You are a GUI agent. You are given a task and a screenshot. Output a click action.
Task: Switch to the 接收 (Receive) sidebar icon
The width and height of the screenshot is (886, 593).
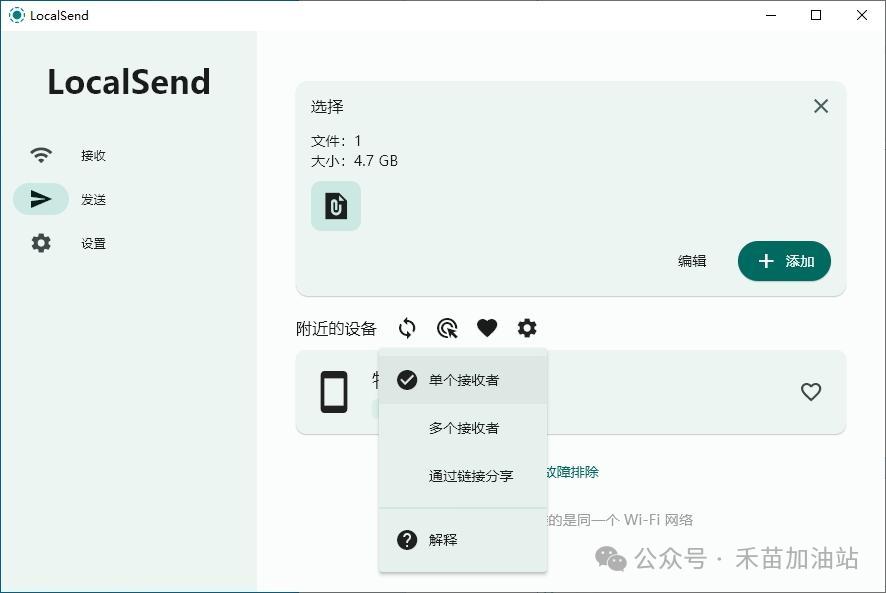41,155
